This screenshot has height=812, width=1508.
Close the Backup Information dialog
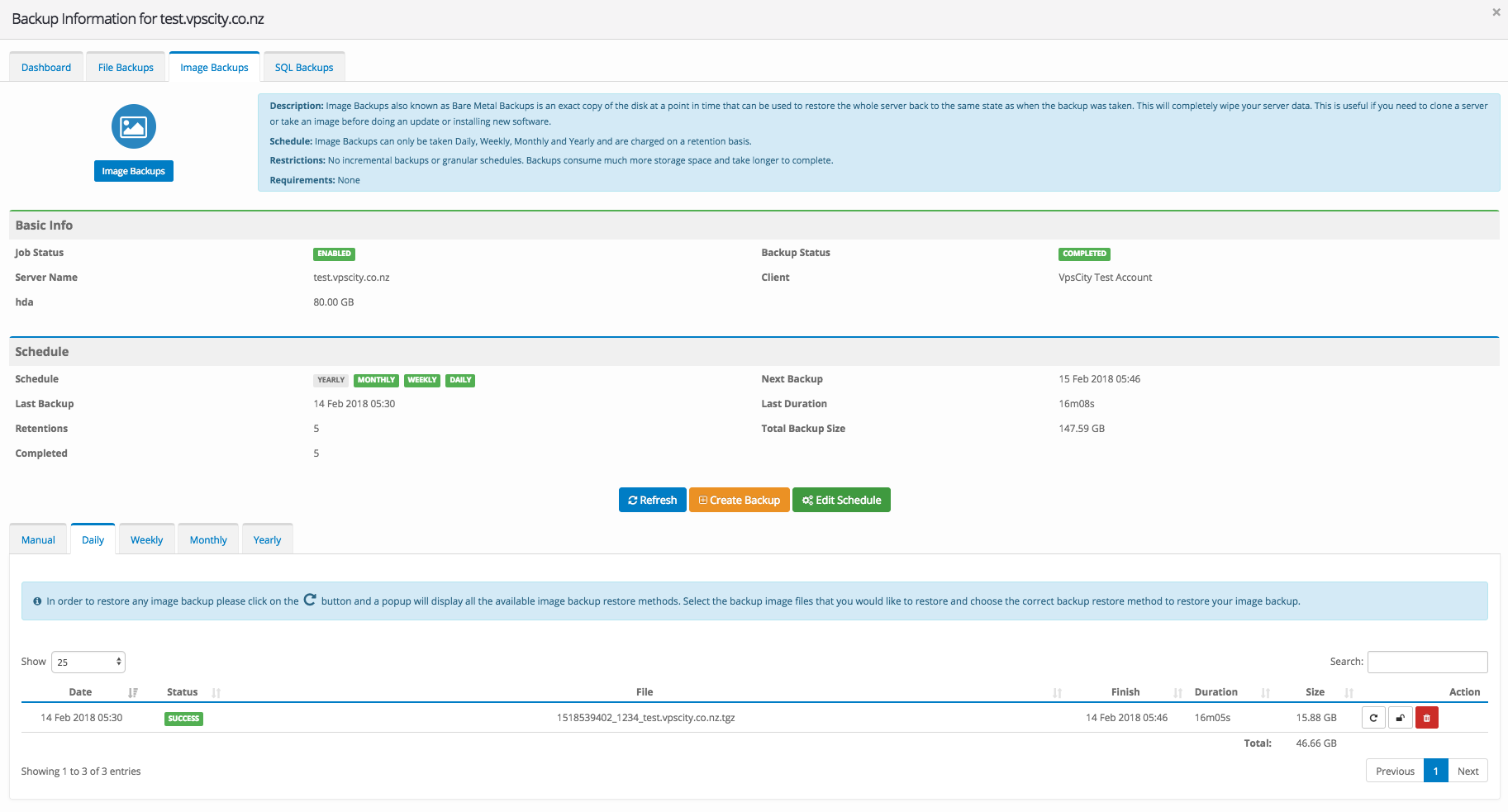pos(1496,12)
